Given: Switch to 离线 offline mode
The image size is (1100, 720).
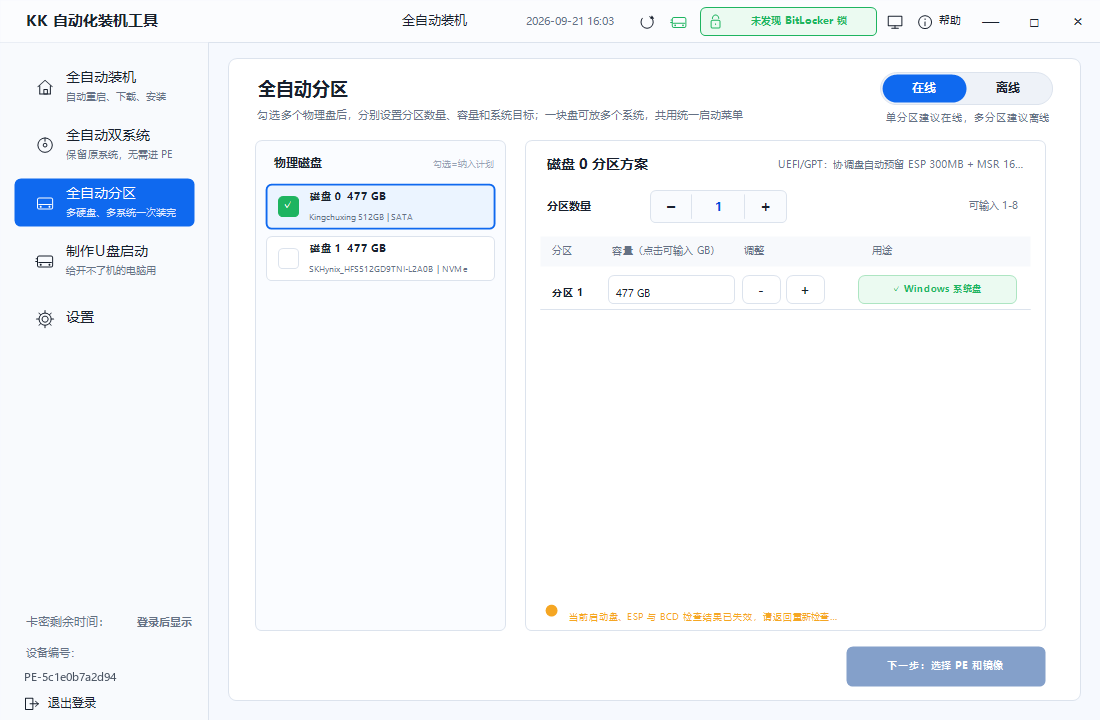Looking at the screenshot, I should click(1007, 88).
